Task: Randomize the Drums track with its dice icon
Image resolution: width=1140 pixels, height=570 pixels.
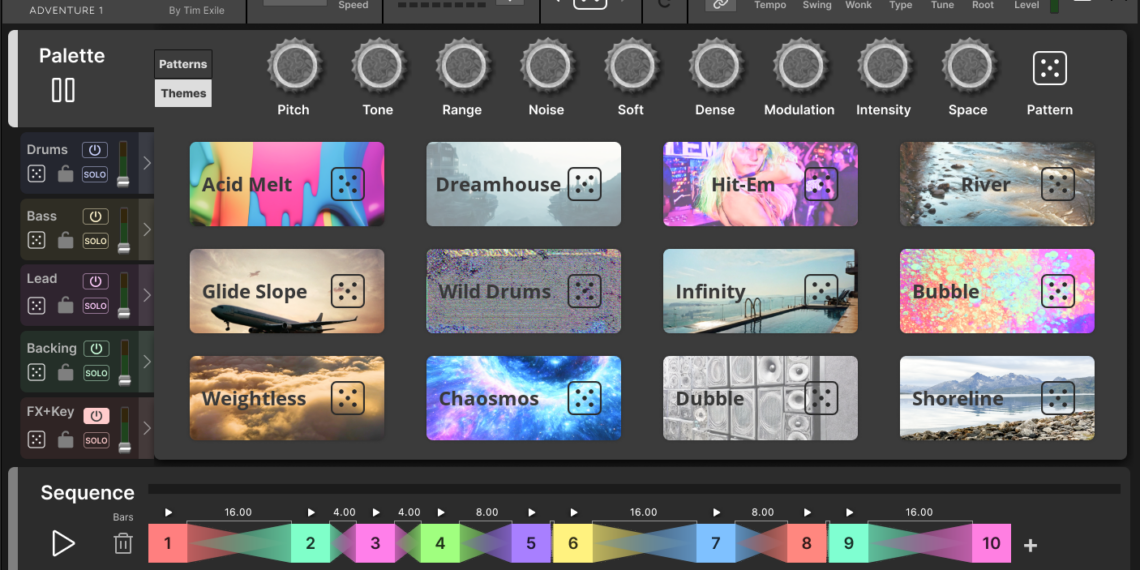Action: point(36,174)
